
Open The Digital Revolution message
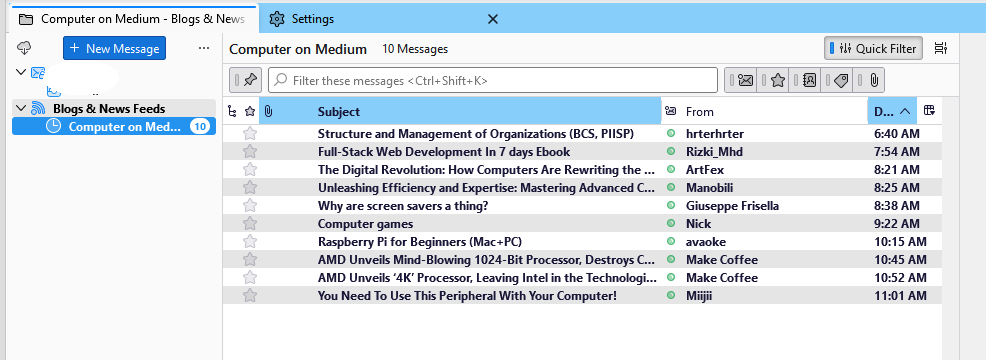click(487, 170)
